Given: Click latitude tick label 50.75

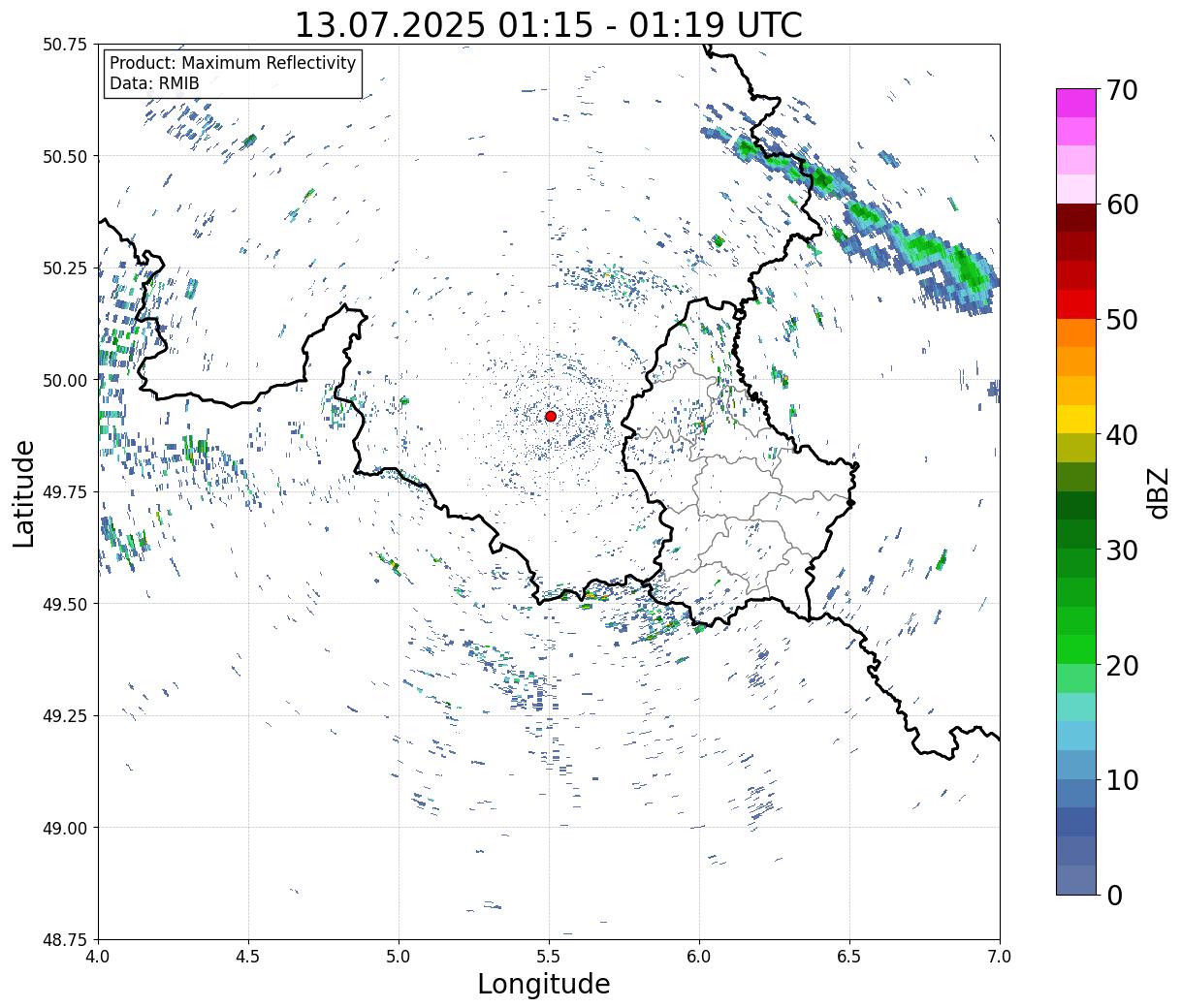Looking at the screenshot, I should 65,45.
